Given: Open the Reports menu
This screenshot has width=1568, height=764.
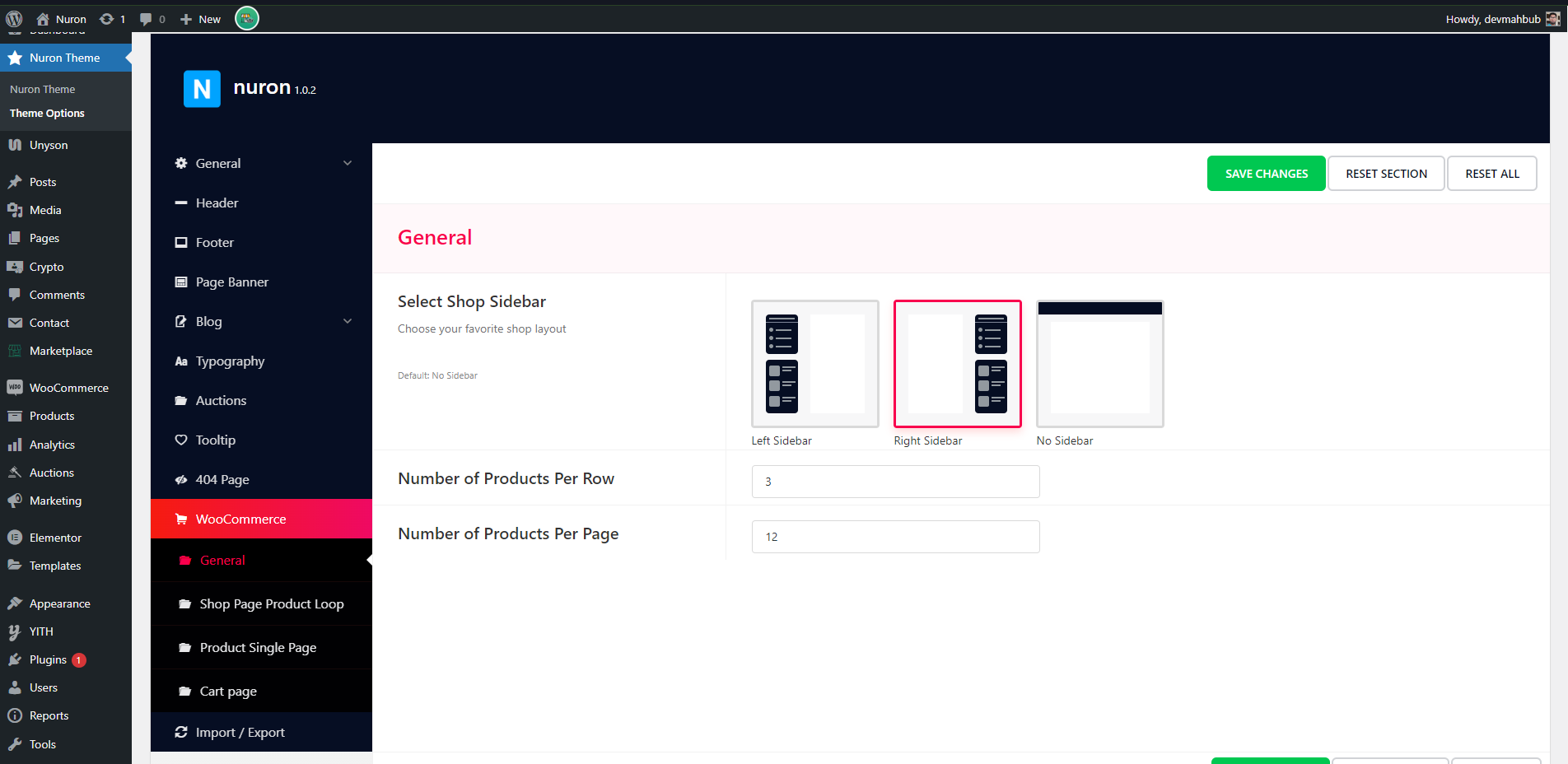Looking at the screenshot, I should 66,715.
